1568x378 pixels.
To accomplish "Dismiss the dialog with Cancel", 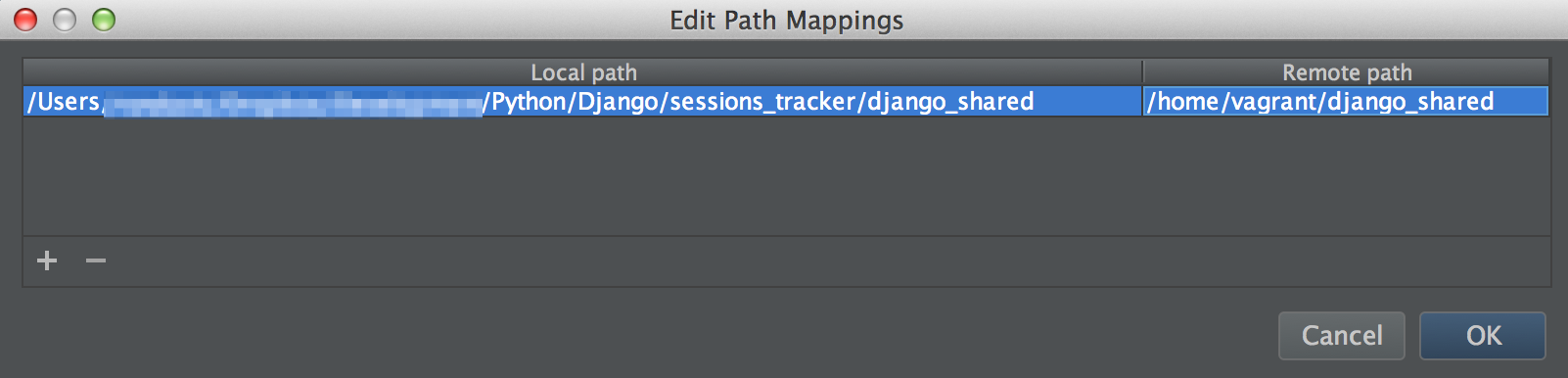I will point(1342,336).
